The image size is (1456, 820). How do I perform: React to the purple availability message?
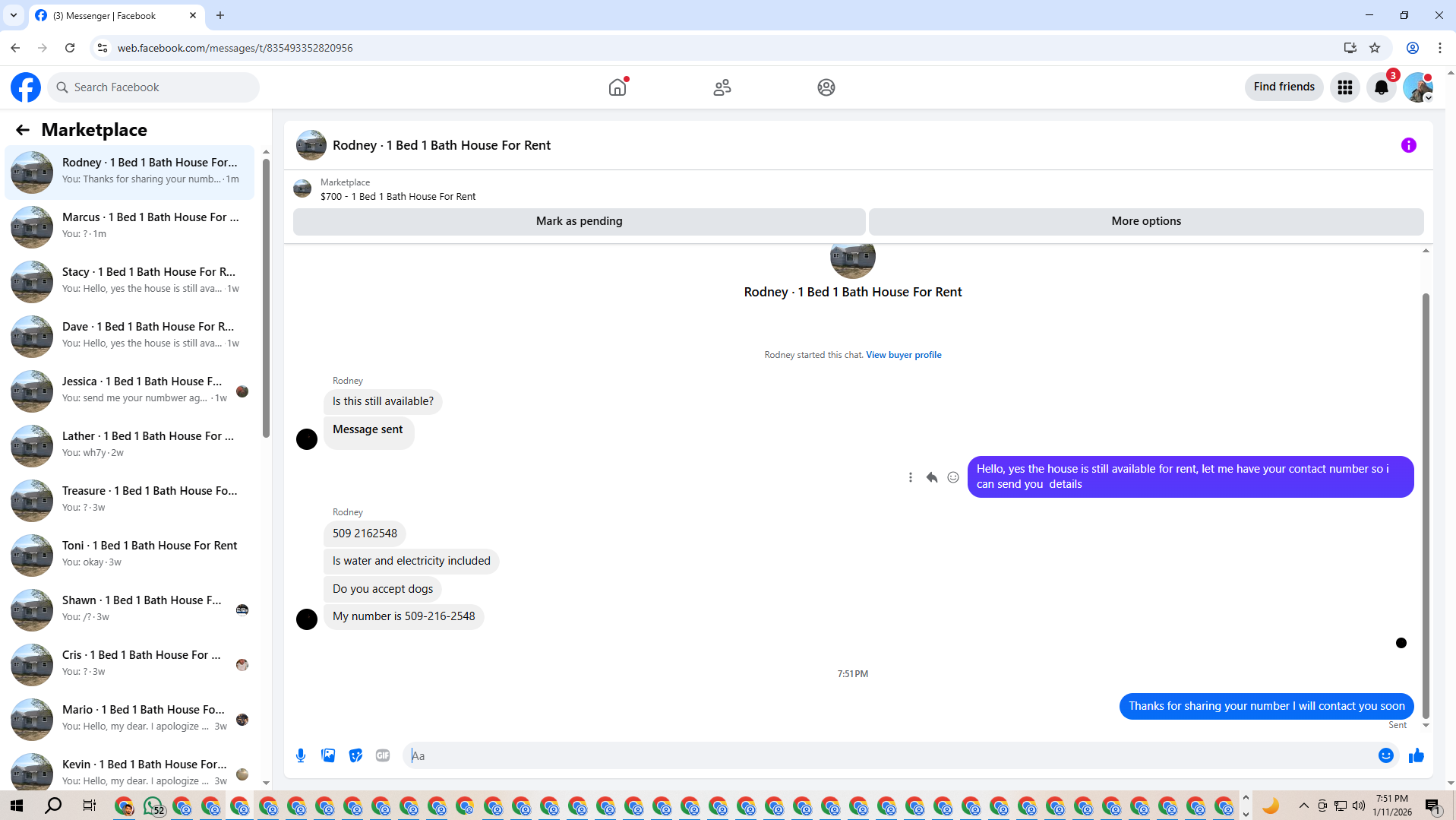click(953, 477)
